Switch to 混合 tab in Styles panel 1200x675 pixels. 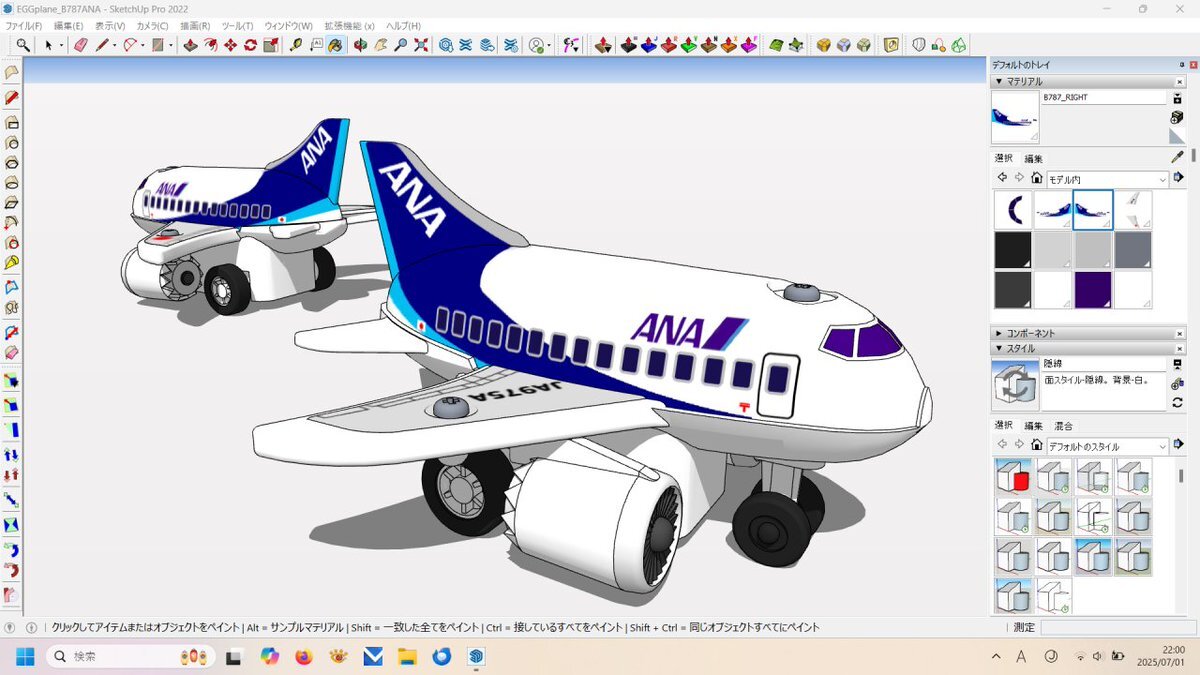tap(1064, 426)
